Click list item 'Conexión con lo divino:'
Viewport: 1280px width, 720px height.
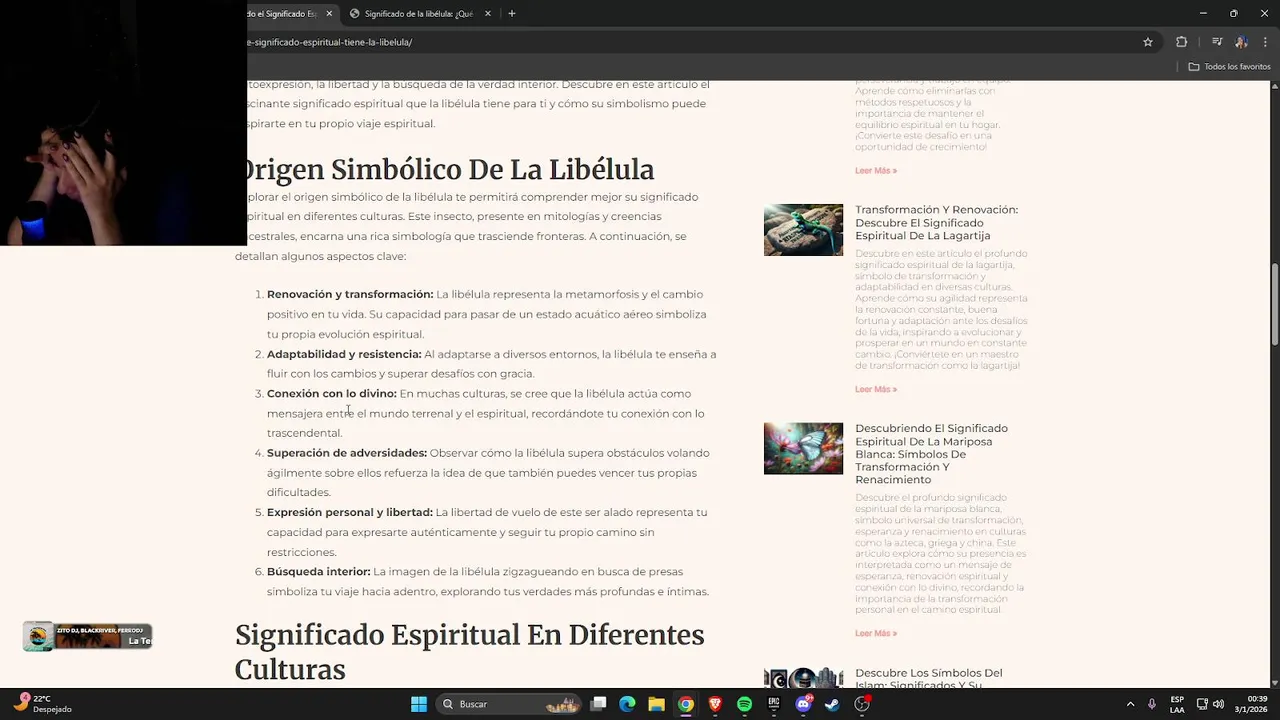331,394
